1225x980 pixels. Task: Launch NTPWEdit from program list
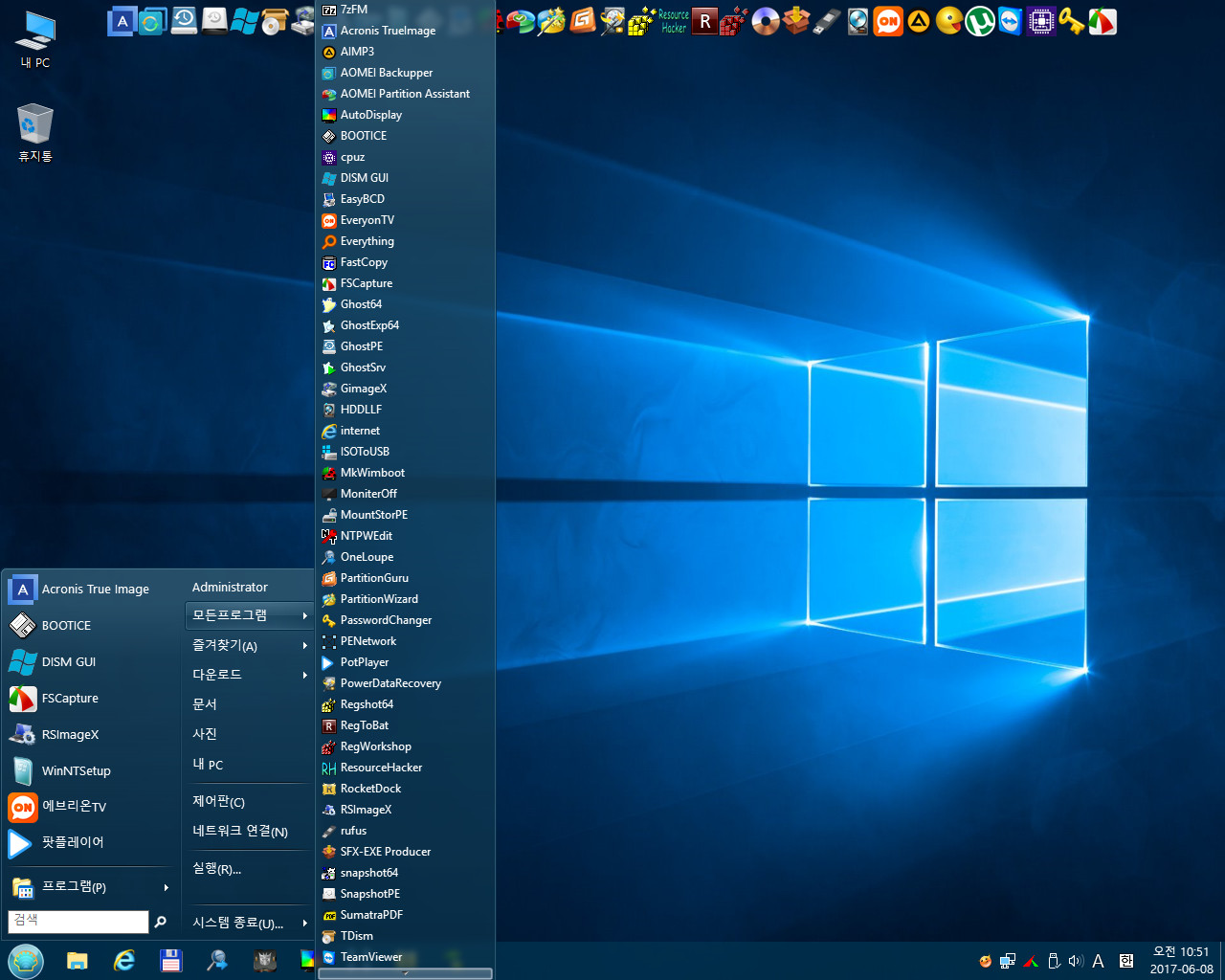click(406, 536)
